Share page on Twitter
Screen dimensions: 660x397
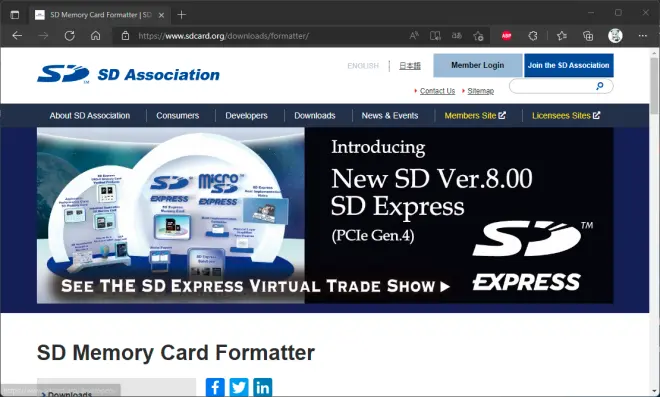[239, 387]
